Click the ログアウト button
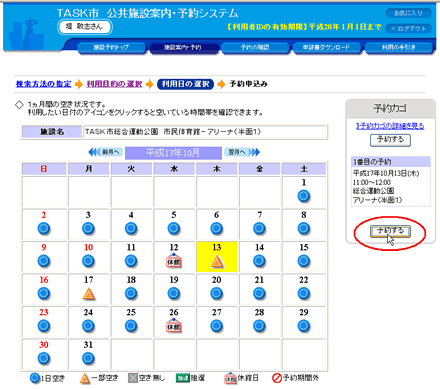This screenshot has height=389, width=440. (409, 29)
